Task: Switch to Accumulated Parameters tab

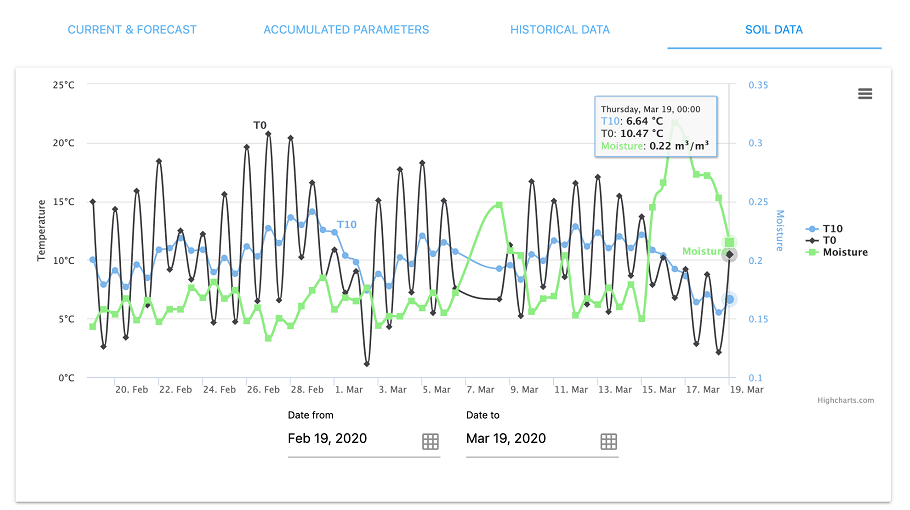Action: pyautogui.click(x=346, y=30)
